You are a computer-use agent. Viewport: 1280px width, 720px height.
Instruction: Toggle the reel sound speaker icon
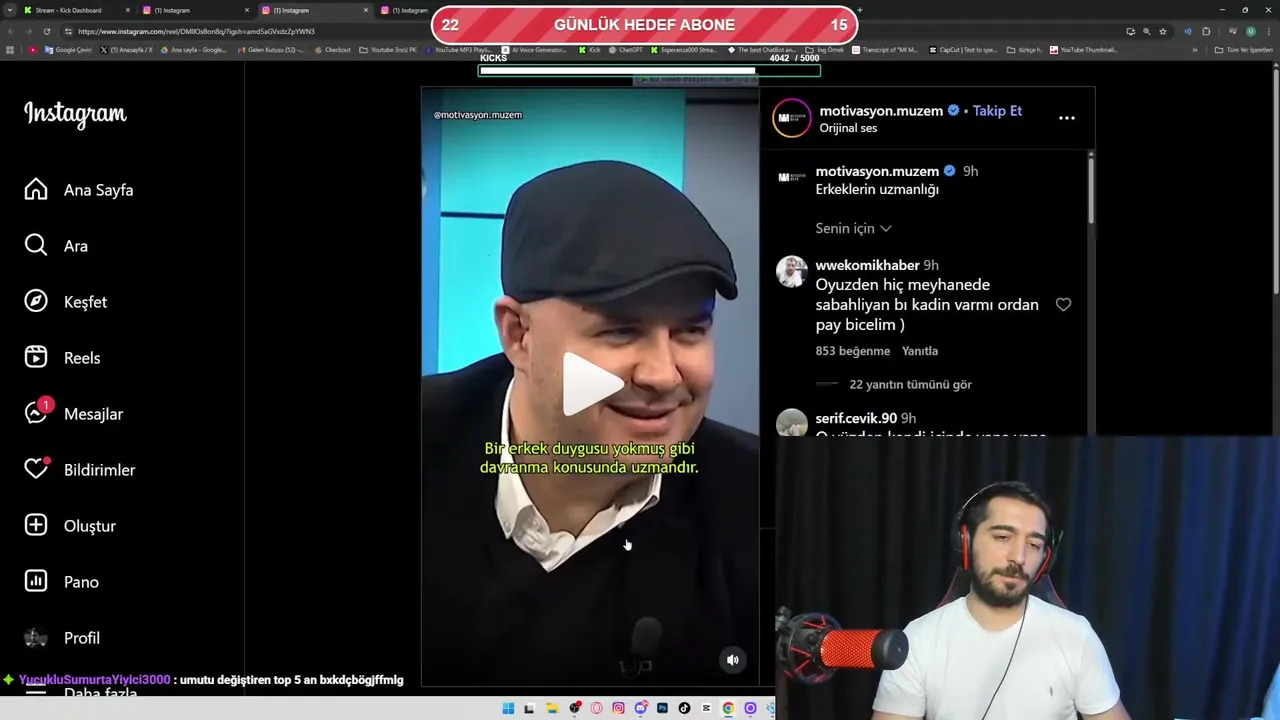(733, 660)
